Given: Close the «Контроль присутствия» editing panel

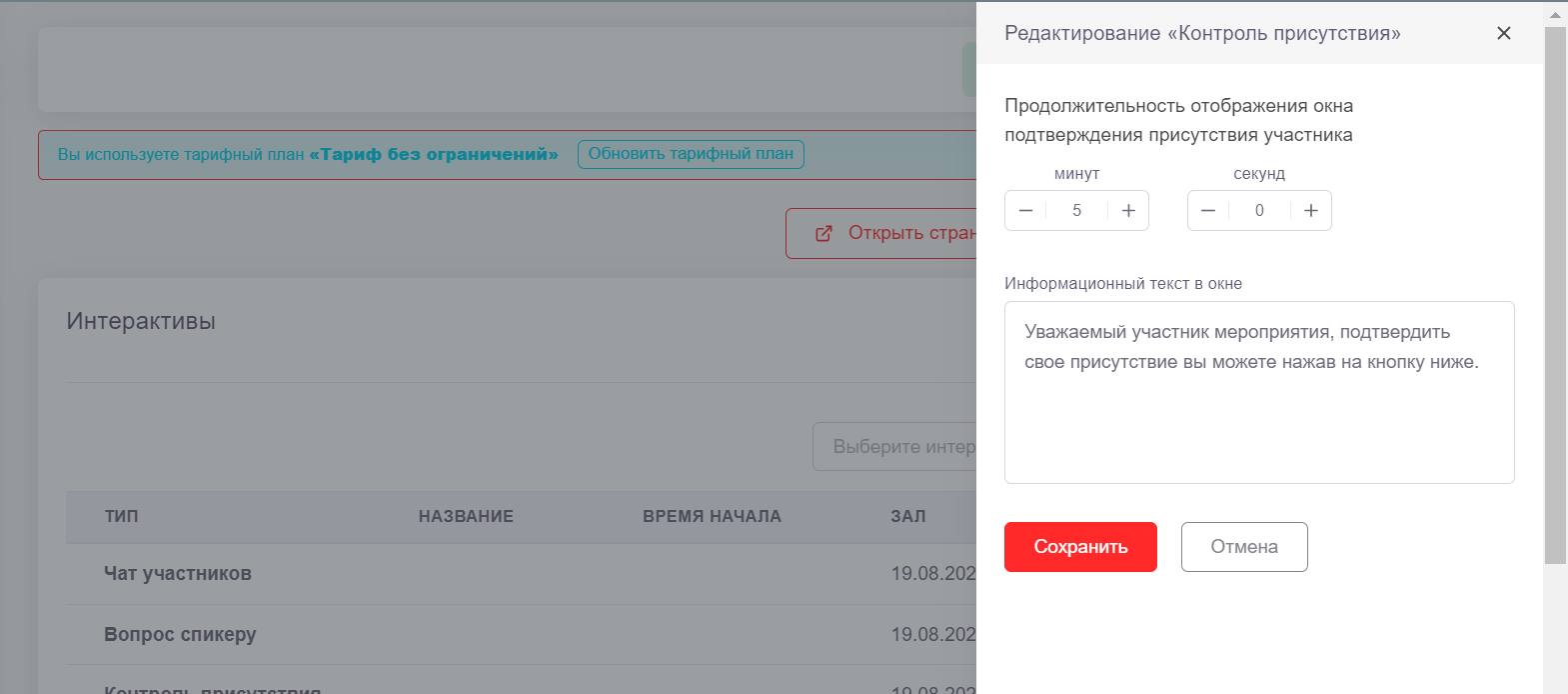Looking at the screenshot, I should tap(1503, 33).
